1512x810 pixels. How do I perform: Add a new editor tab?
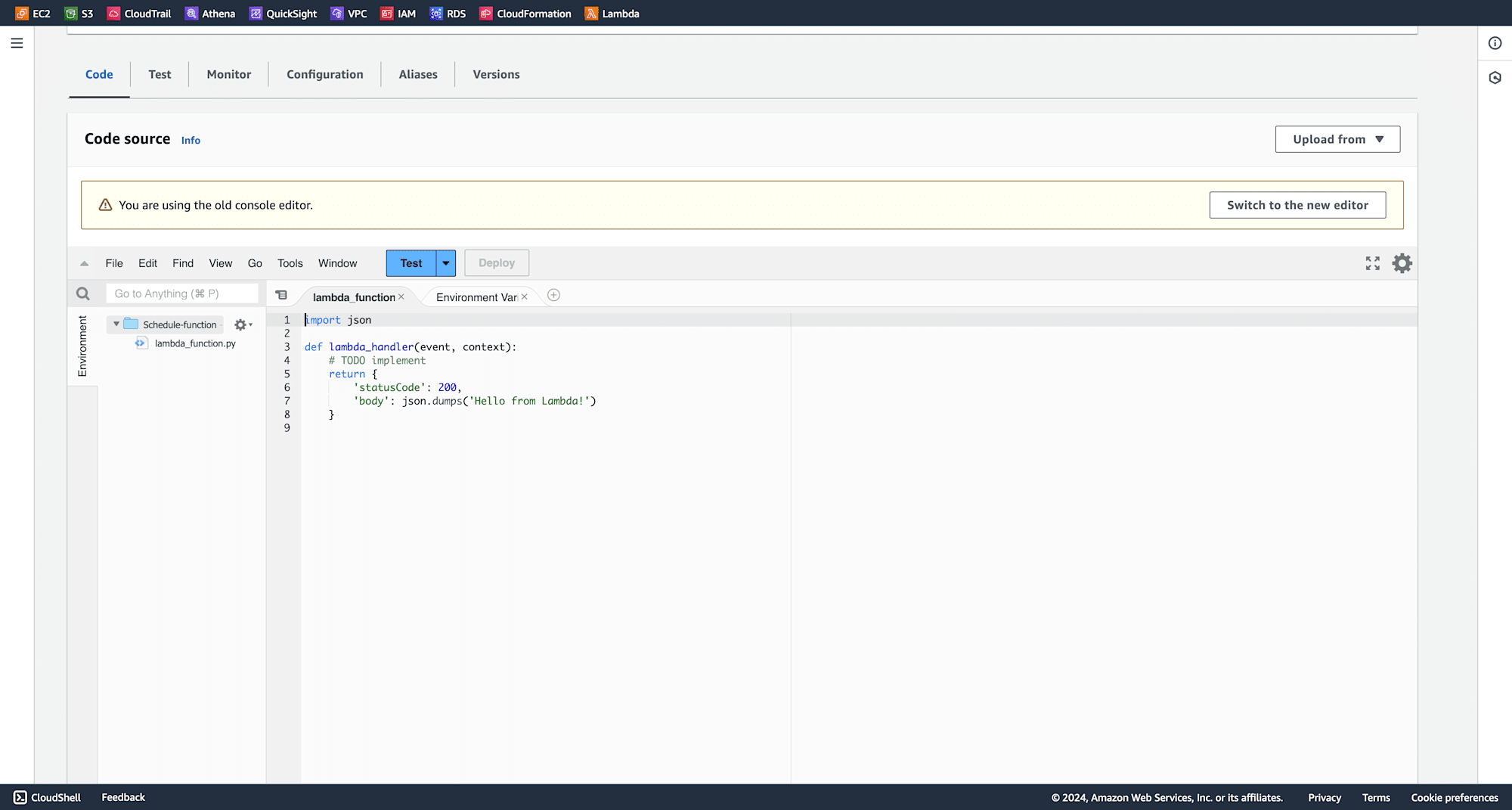[553, 295]
